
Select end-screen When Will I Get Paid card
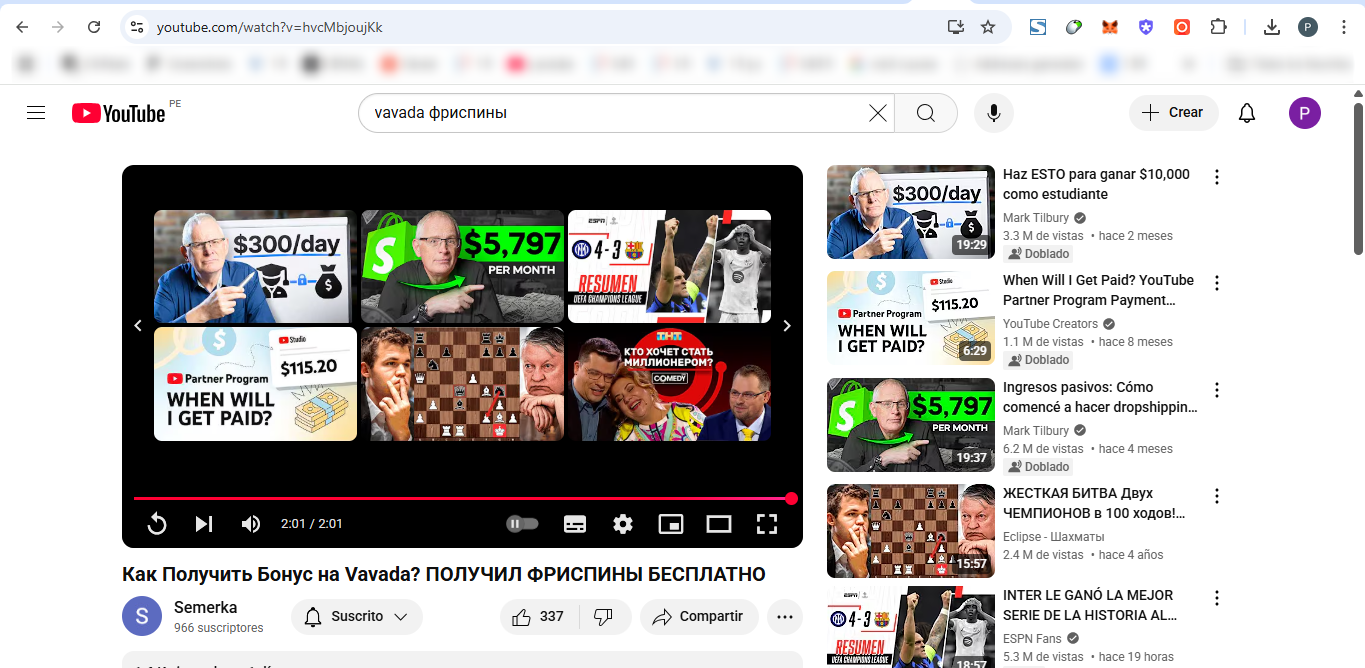pos(255,384)
